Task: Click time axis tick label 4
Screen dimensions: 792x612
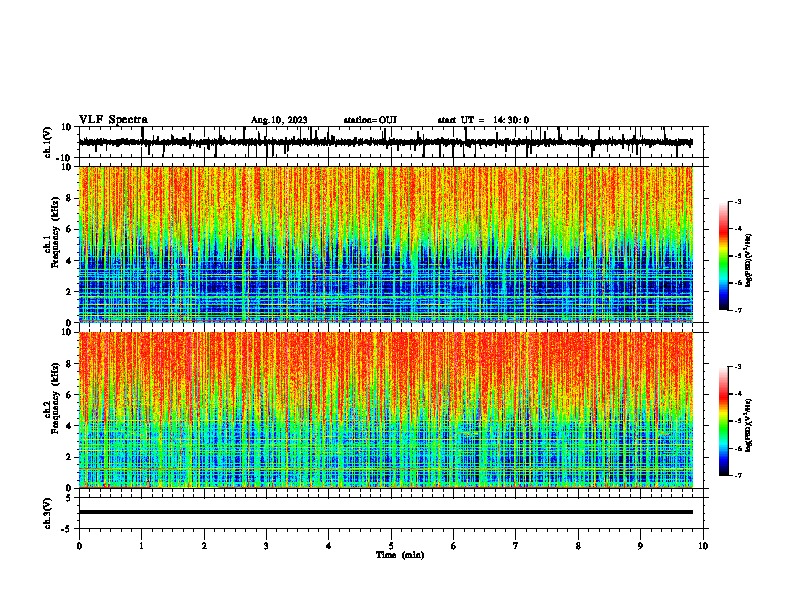Action: tap(329, 546)
